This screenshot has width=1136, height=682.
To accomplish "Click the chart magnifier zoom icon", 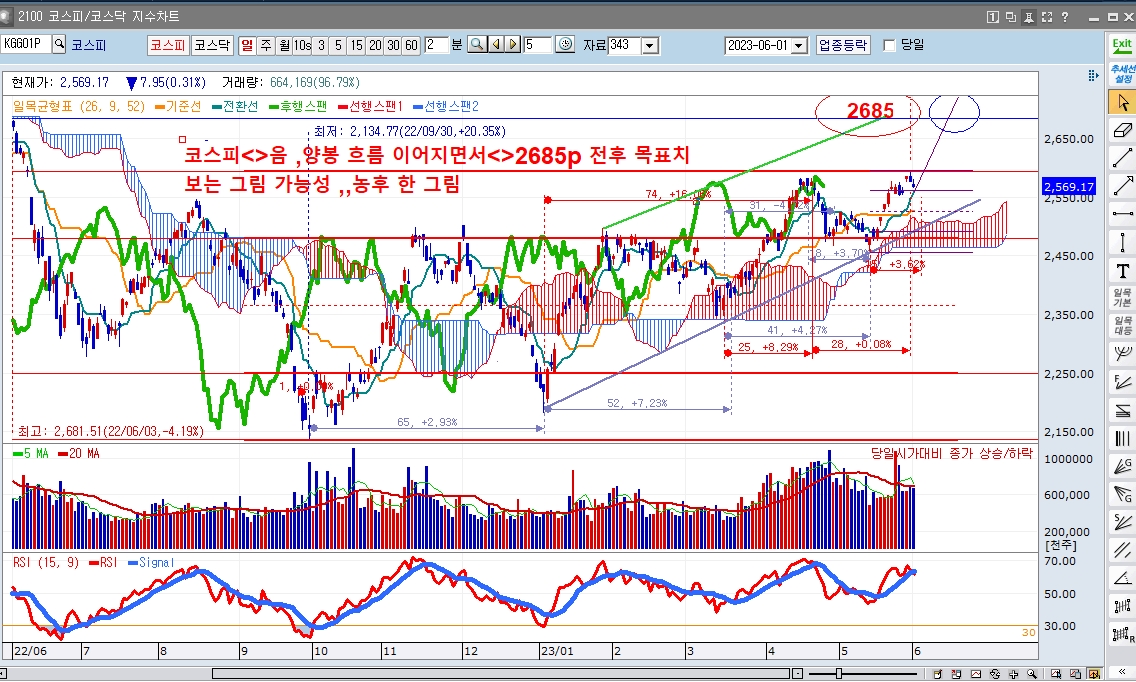I will 477,45.
